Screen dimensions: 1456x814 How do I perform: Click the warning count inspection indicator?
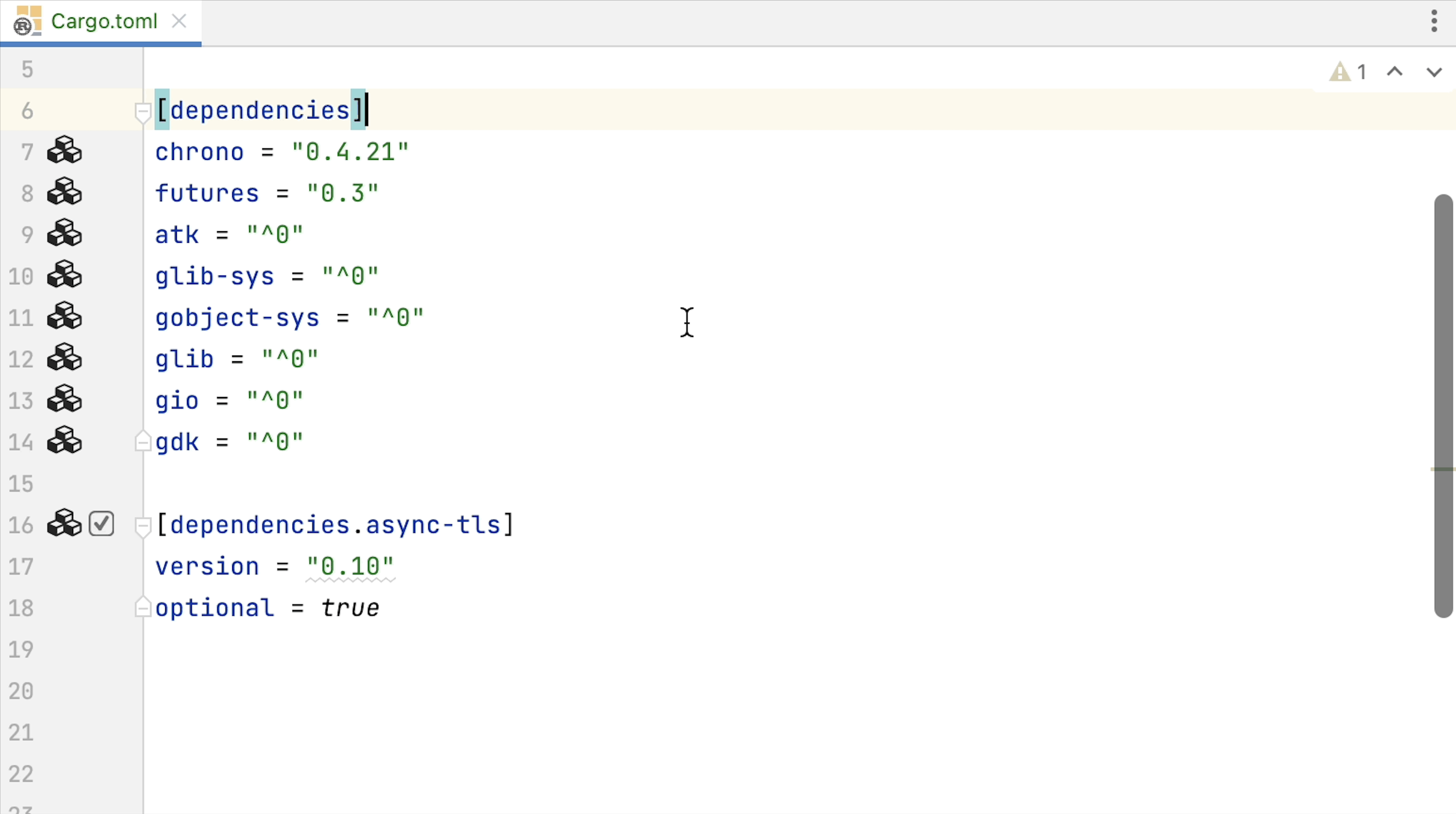coord(1349,72)
